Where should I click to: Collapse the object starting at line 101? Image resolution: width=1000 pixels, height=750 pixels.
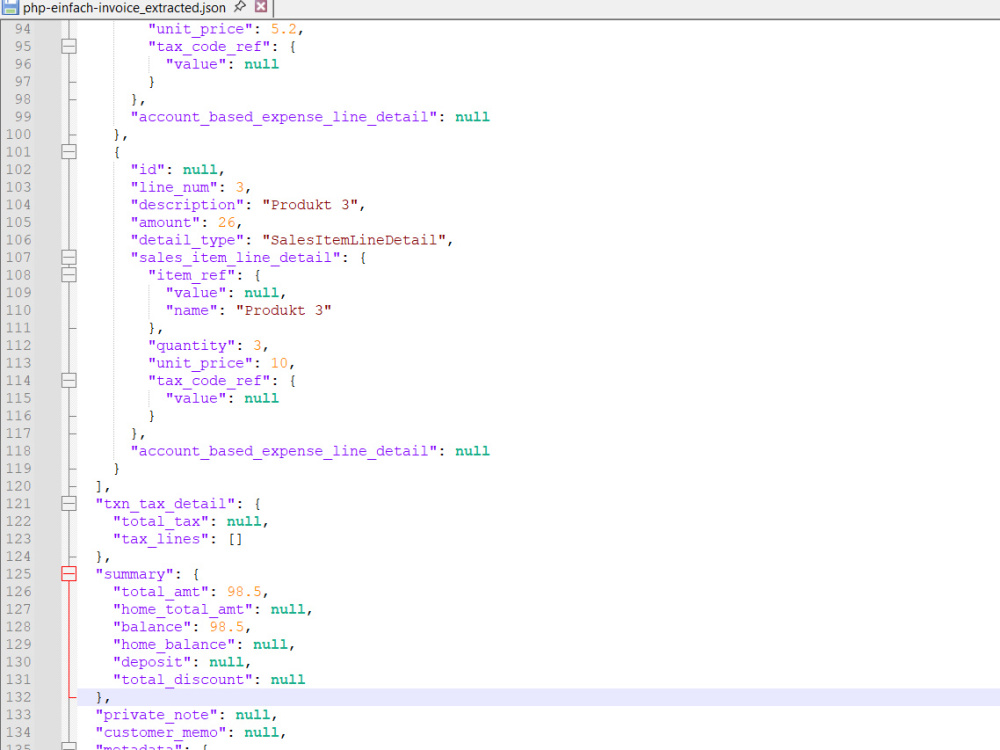(69, 152)
